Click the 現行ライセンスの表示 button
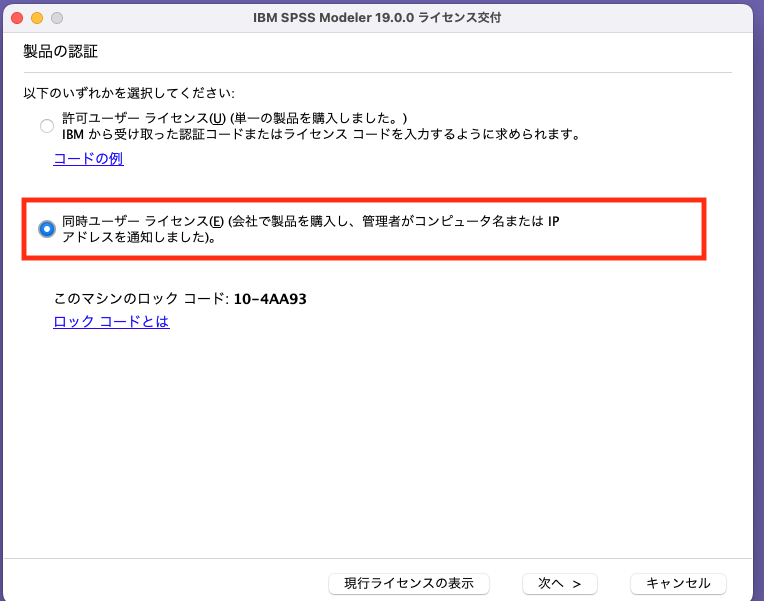This screenshot has width=764, height=601. pyautogui.click(x=409, y=583)
